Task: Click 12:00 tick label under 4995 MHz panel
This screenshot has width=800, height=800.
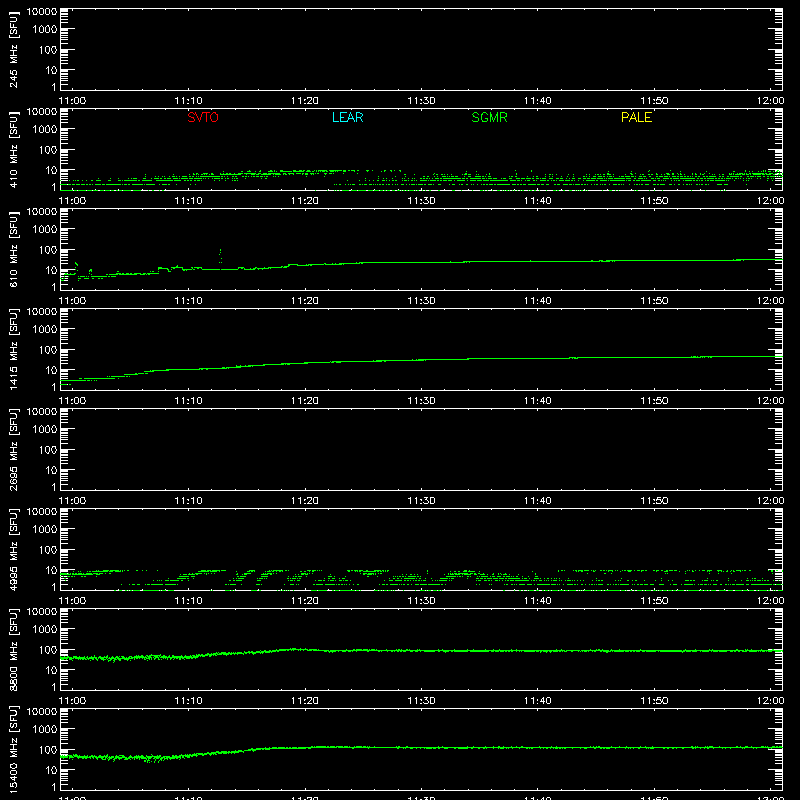Action: 770,601
